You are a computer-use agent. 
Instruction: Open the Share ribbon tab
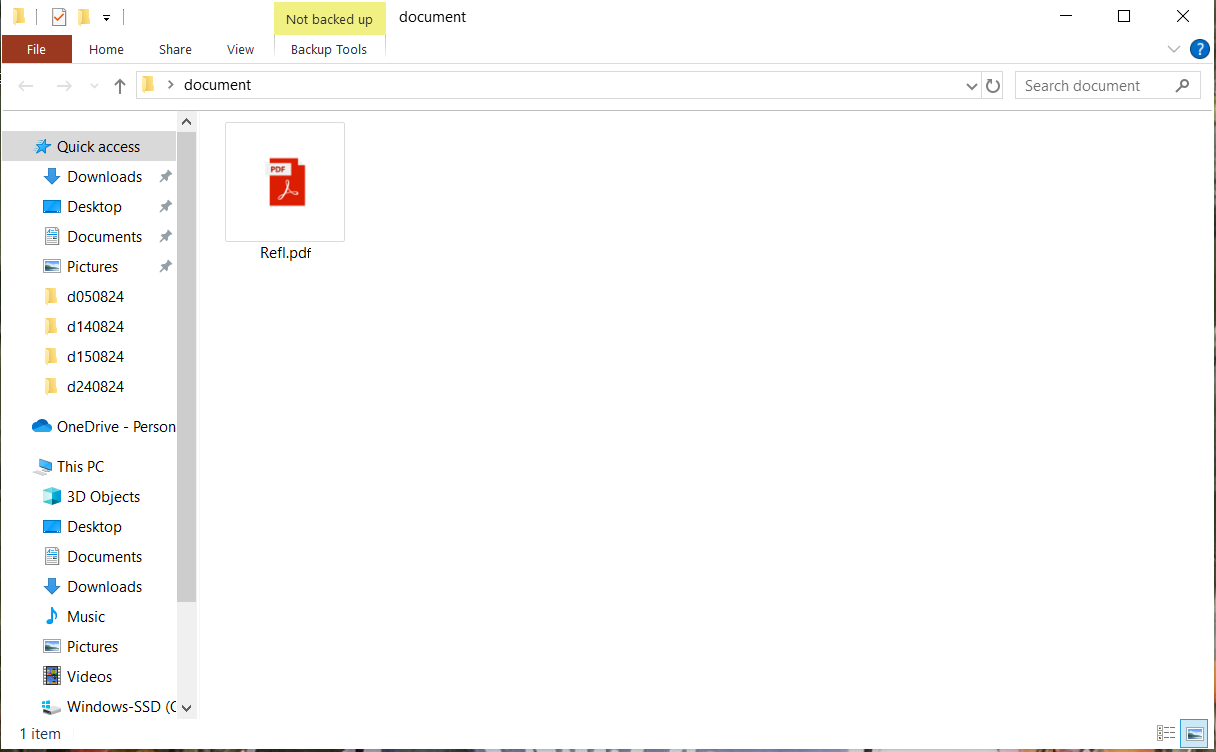(175, 49)
